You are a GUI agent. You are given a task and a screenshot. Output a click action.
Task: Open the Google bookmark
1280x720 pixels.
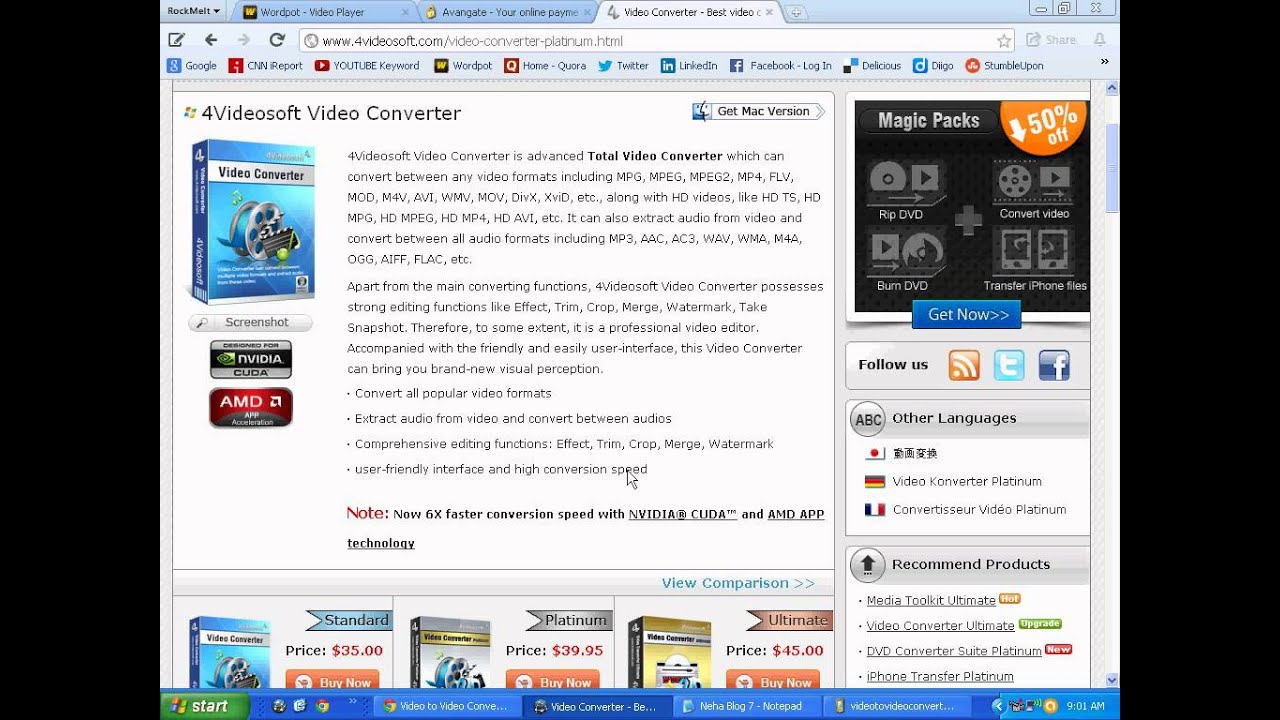(192, 66)
